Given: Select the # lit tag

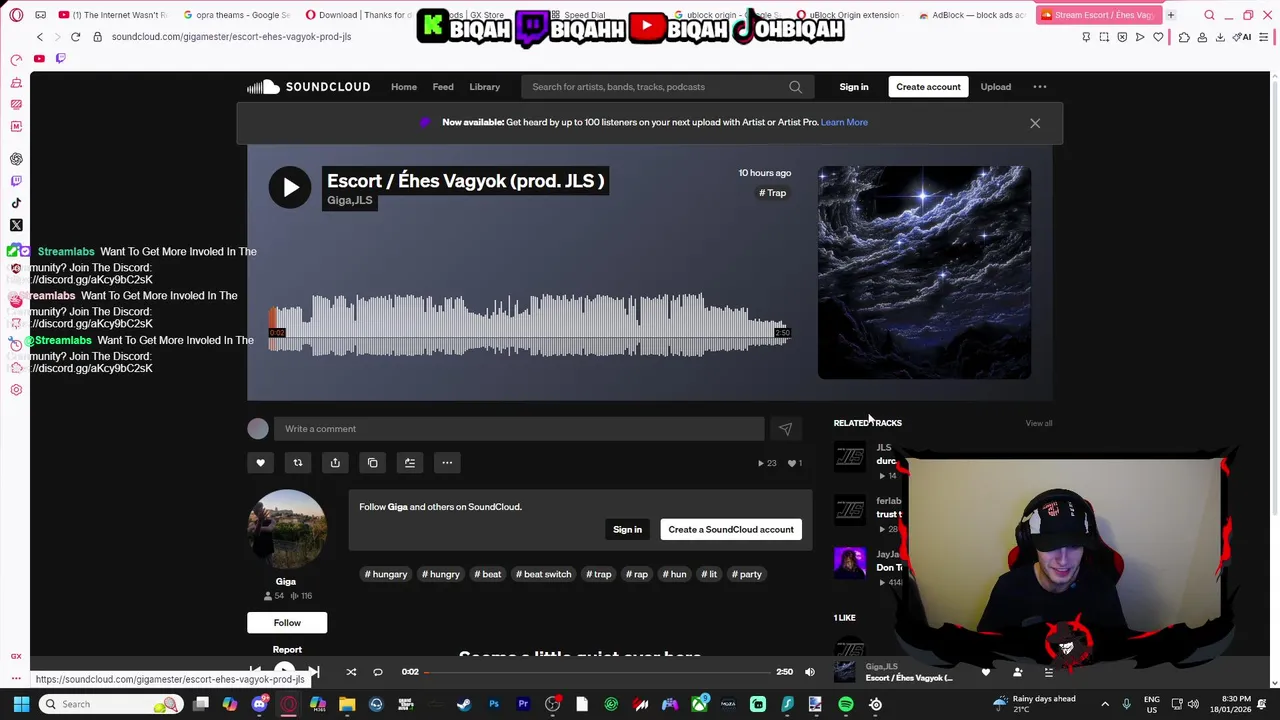Looking at the screenshot, I should point(709,574).
